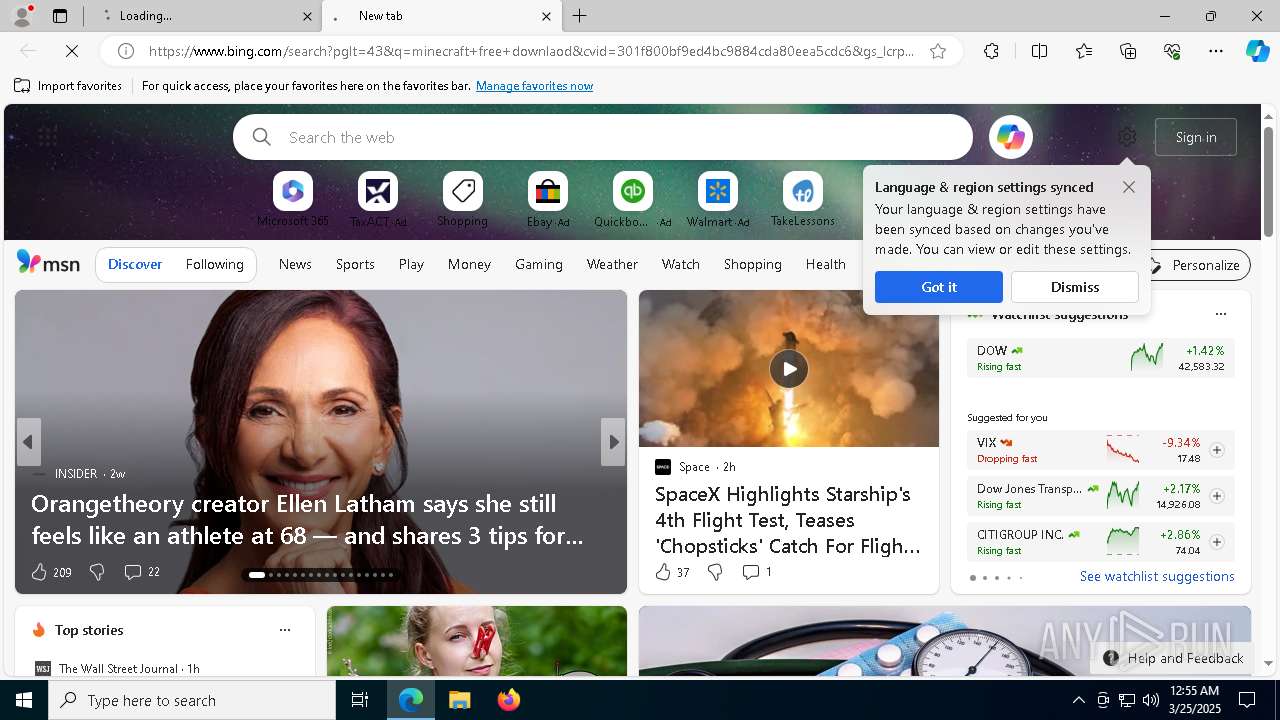This screenshot has height=720, width=1280.
Task: Open the Play section
Action: [411, 264]
